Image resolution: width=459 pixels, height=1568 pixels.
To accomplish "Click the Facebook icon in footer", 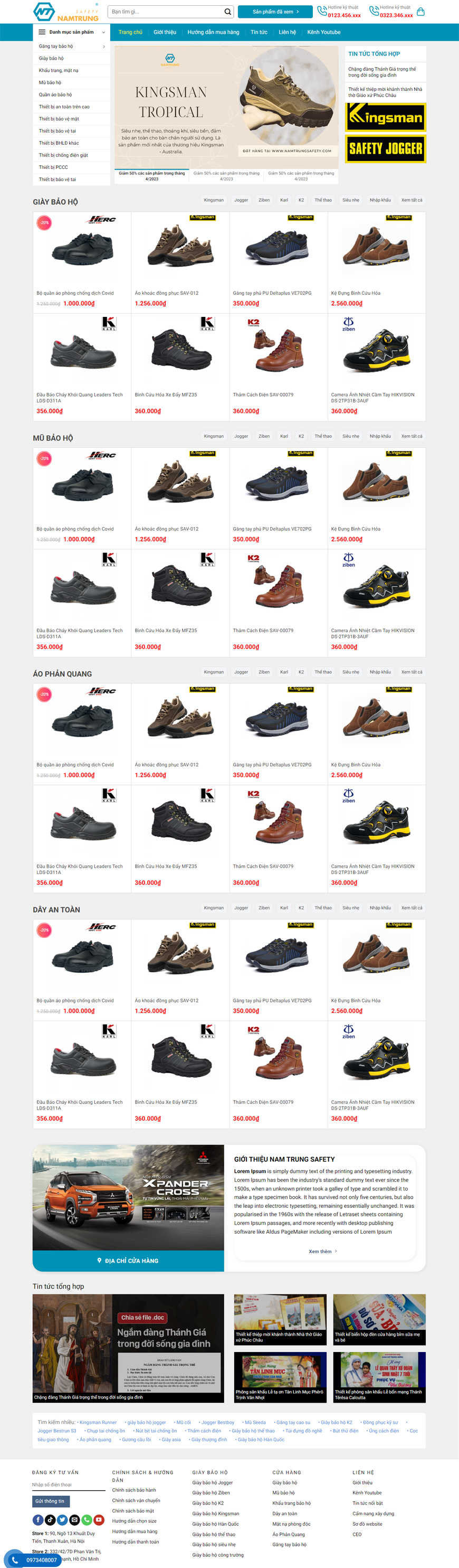I will (x=37, y=1520).
